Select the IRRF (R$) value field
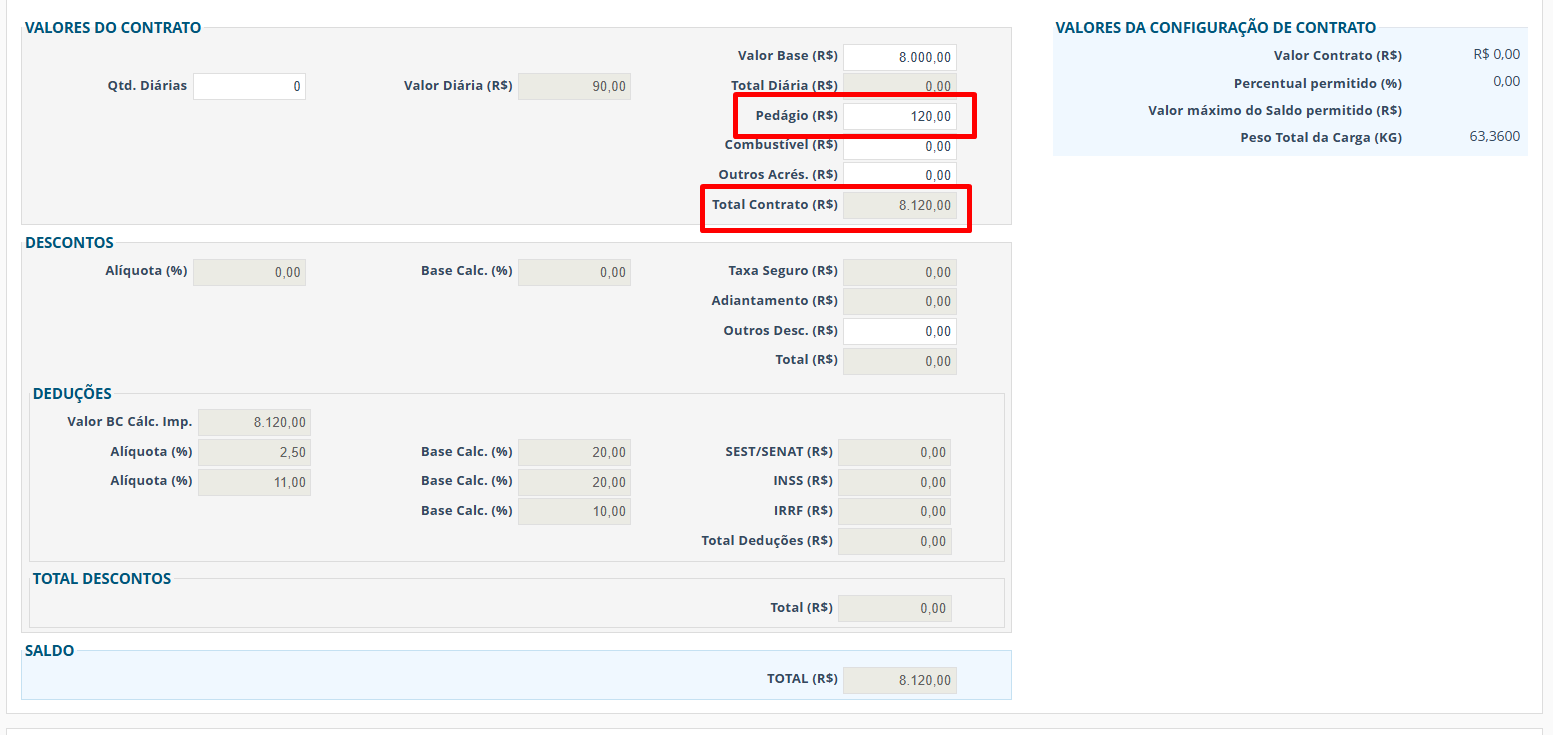The image size is (1553, 735). click(x=894, y=512)
